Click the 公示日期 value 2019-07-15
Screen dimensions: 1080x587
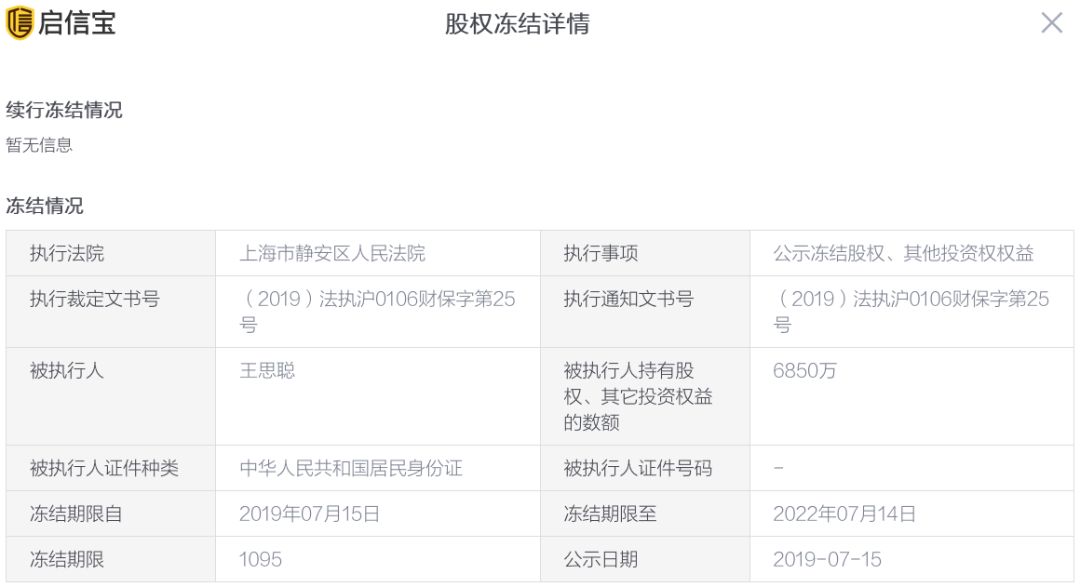tap(827, 559)
